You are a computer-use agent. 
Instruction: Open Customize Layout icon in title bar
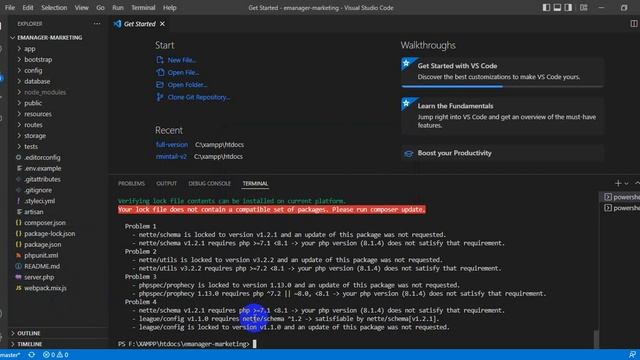pyautogui.click(x=584, y=8)
